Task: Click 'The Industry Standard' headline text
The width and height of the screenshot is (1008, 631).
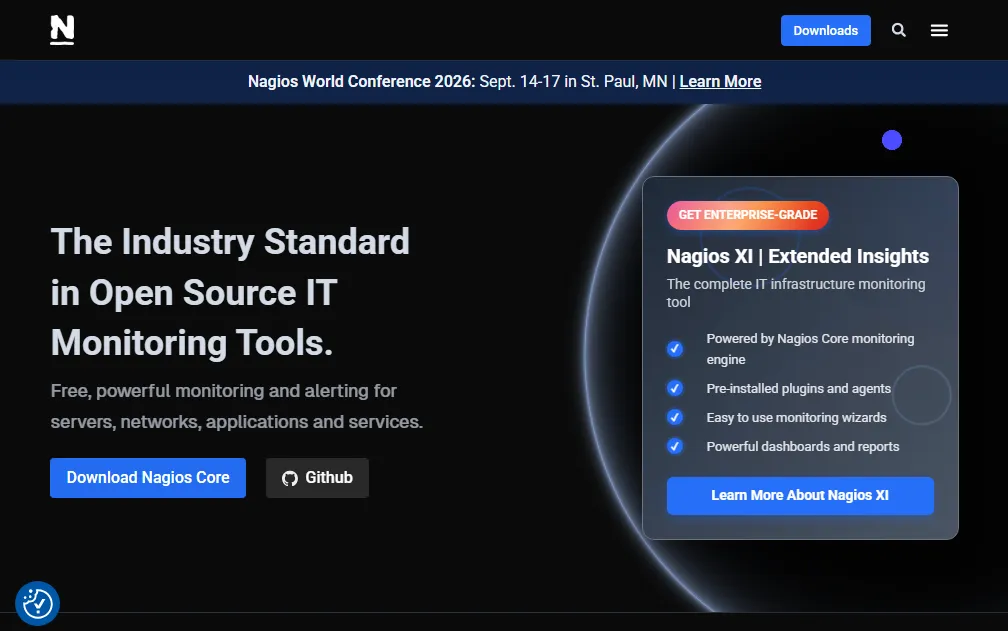Action: tap(230, 242)
